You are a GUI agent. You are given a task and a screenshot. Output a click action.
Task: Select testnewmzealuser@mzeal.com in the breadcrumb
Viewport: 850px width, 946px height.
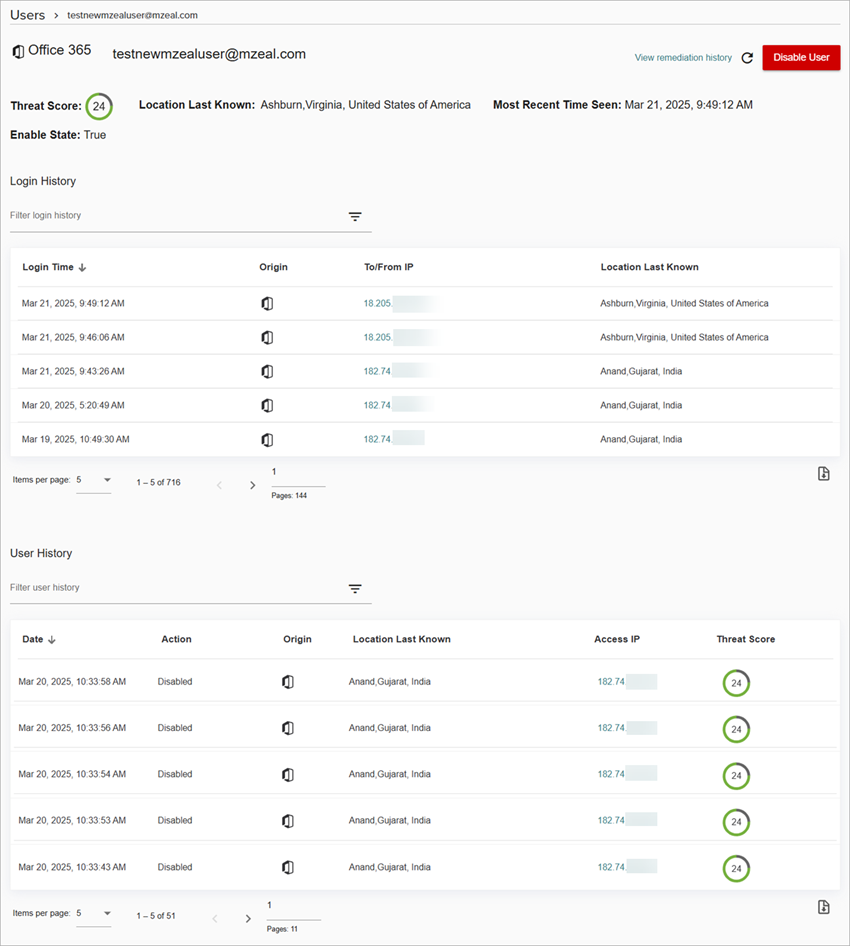point(132,15)
